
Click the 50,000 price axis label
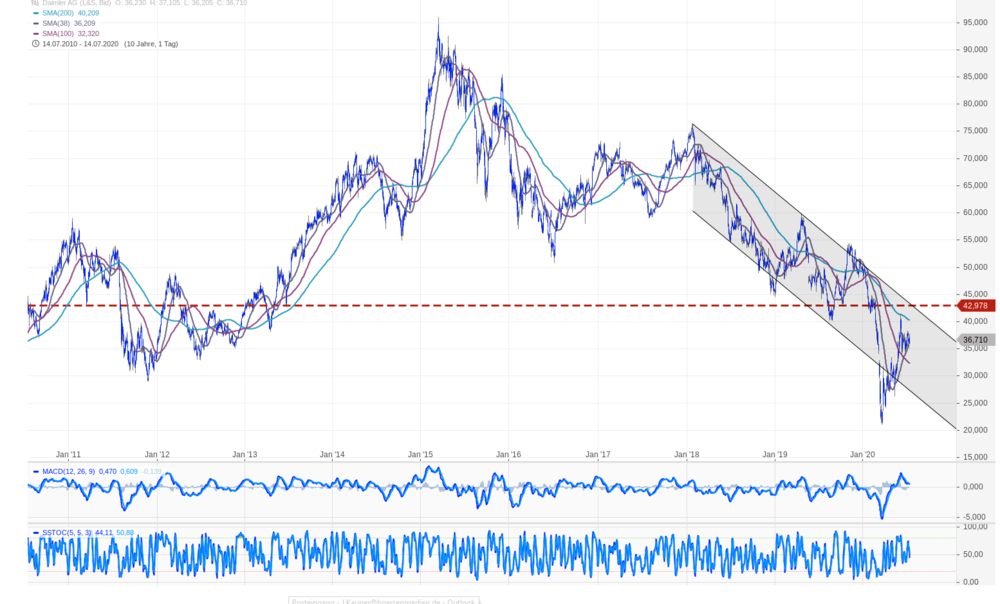[975, 267]
